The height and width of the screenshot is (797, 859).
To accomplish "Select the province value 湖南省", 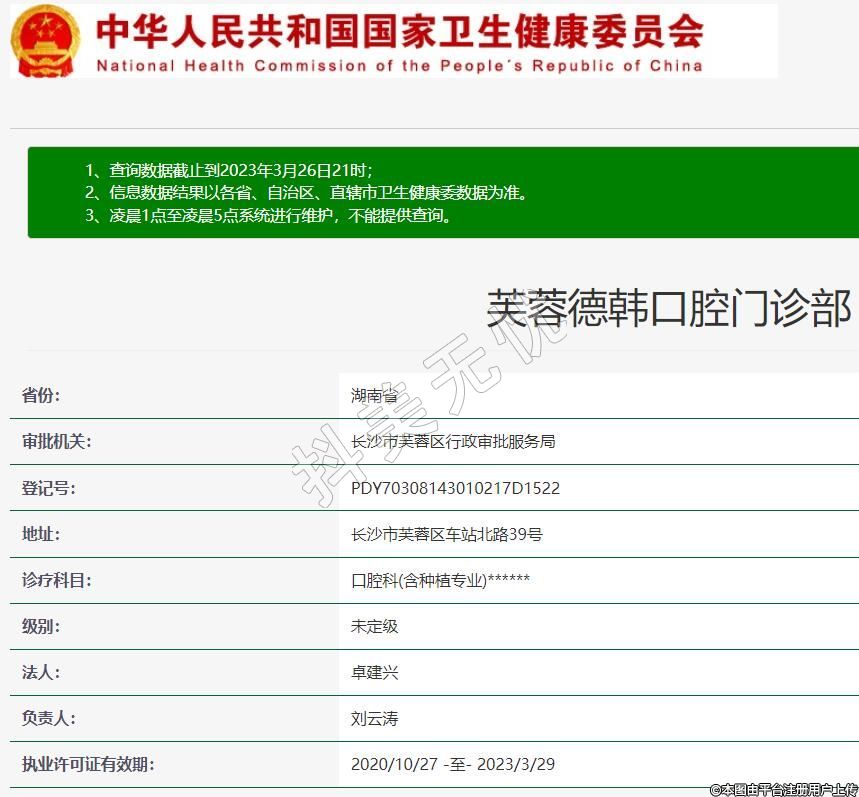I will pos(374,395).
